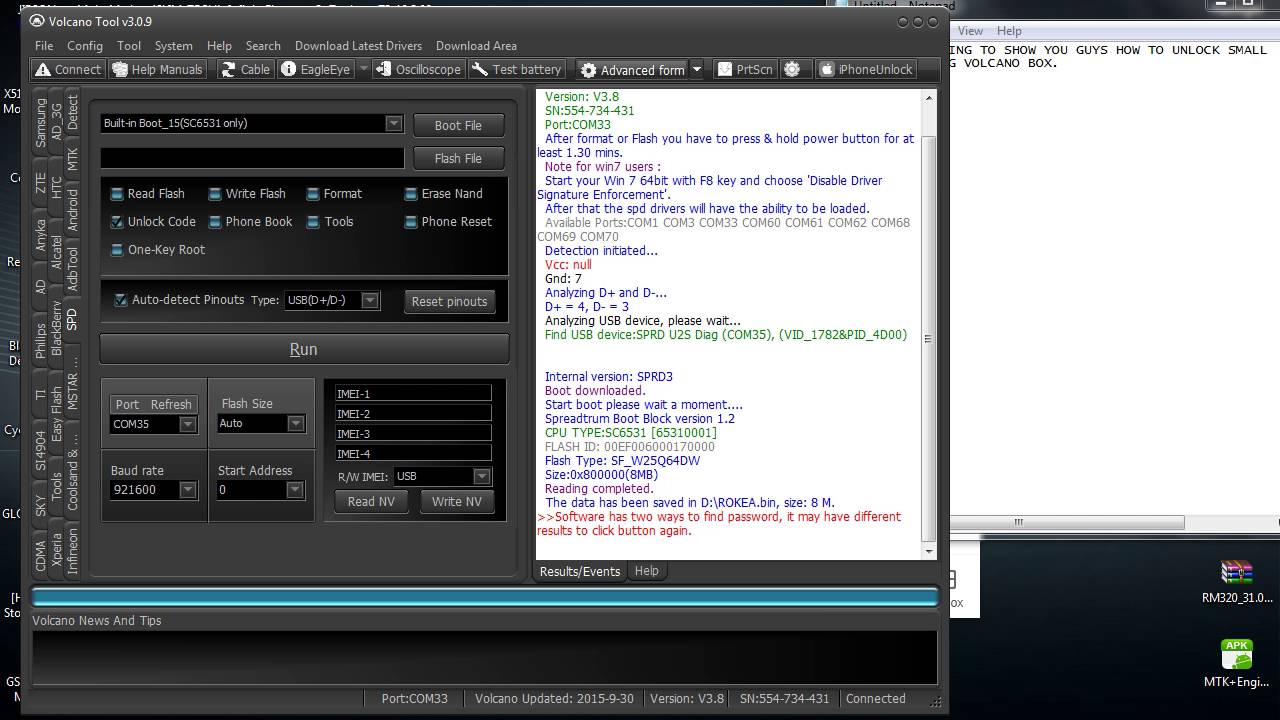Click the IMEI-3 input field
Screen dimensions: 1280x720
pyautogui.click(x=413, y=434)
